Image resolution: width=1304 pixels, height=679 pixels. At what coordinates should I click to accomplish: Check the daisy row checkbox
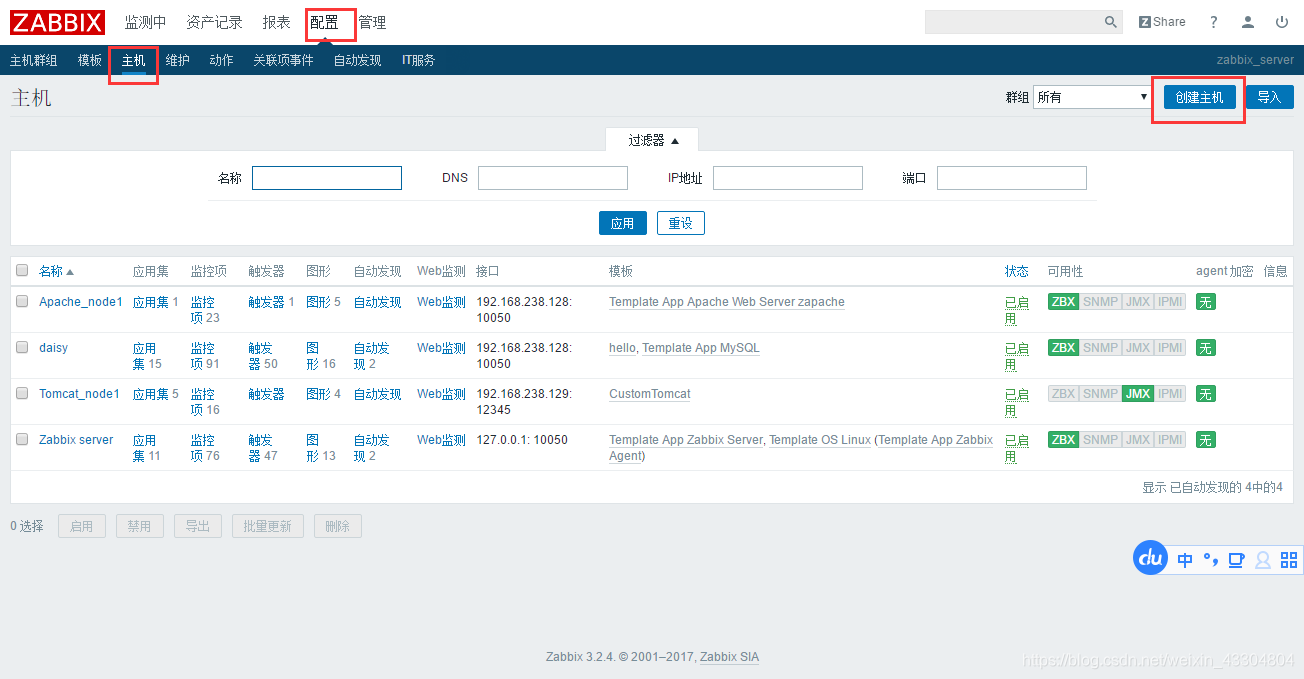pos(22,347)
